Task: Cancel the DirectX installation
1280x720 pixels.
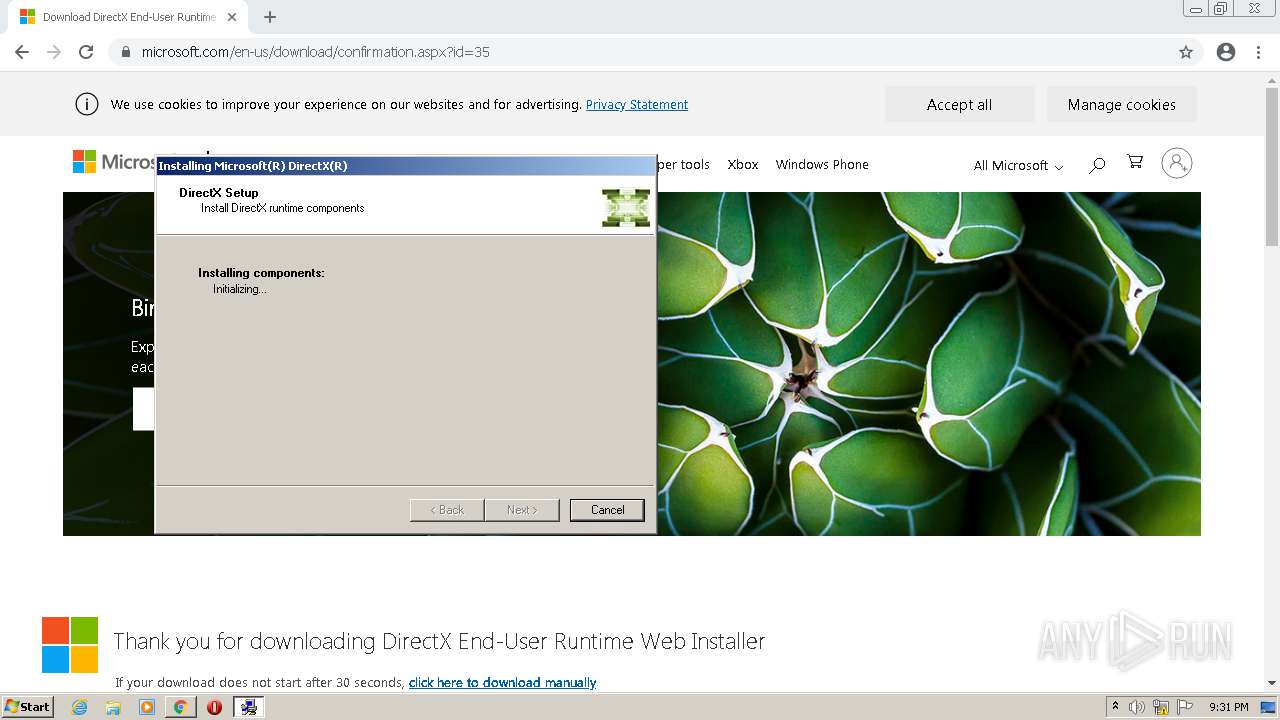Action: (x=607, y=510)
